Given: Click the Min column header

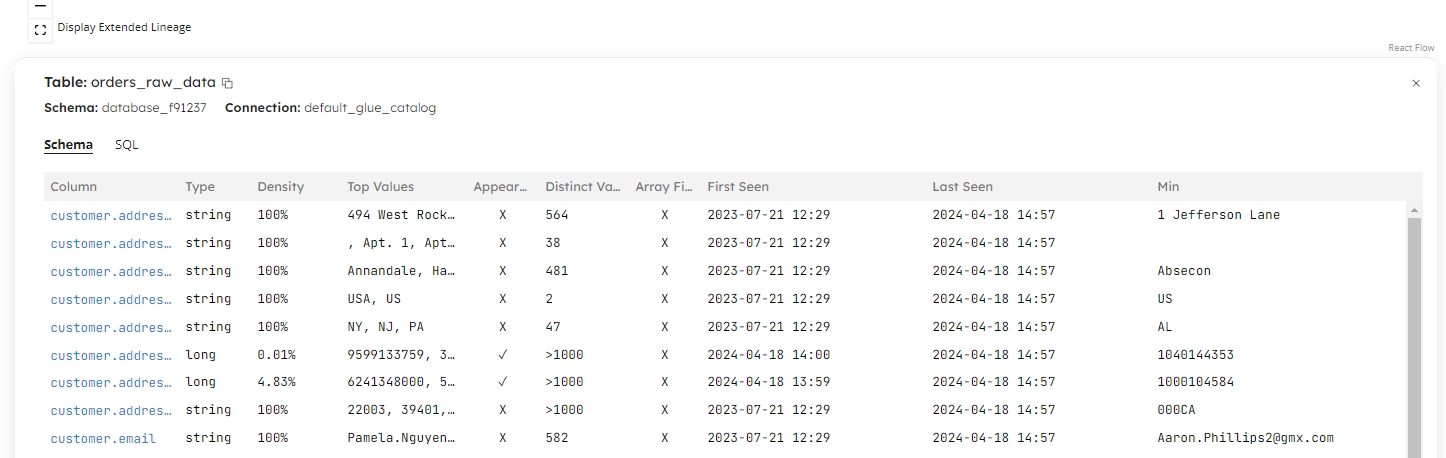Looking at the screenshot, I should [x=1168, y=187].
